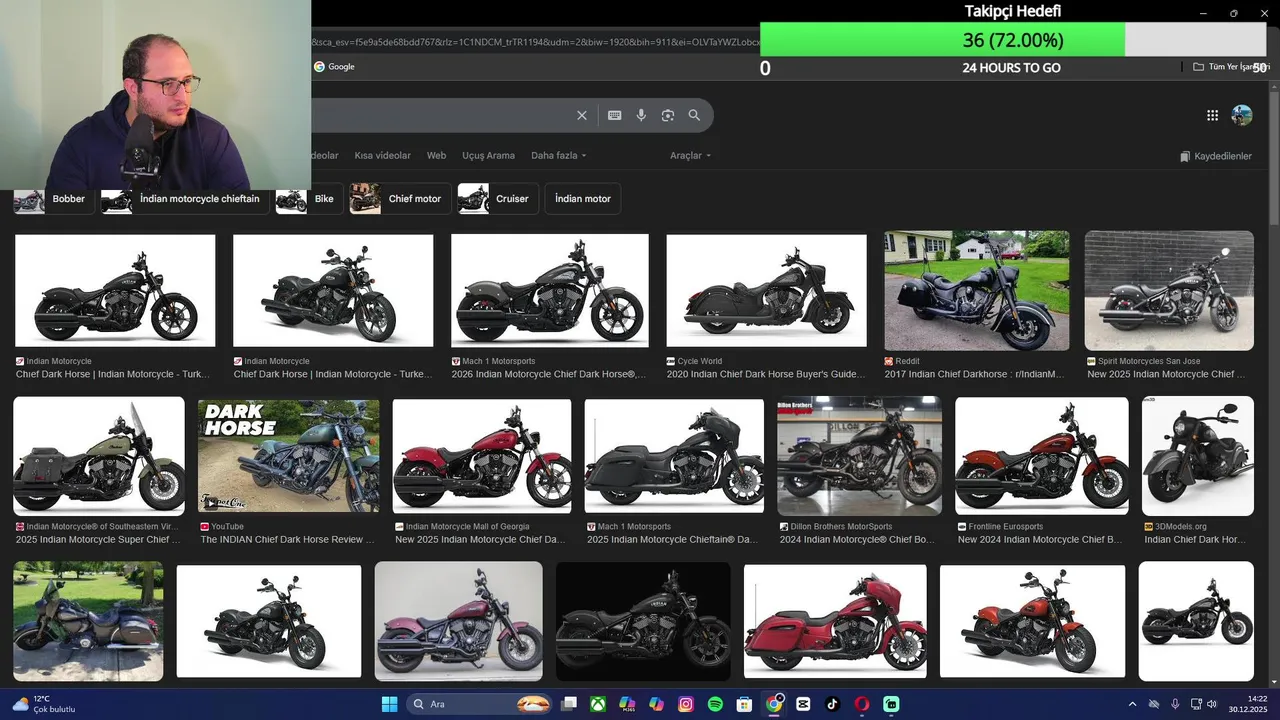Open the weather widget 12°C Çok bulutlu

(42, 704)
